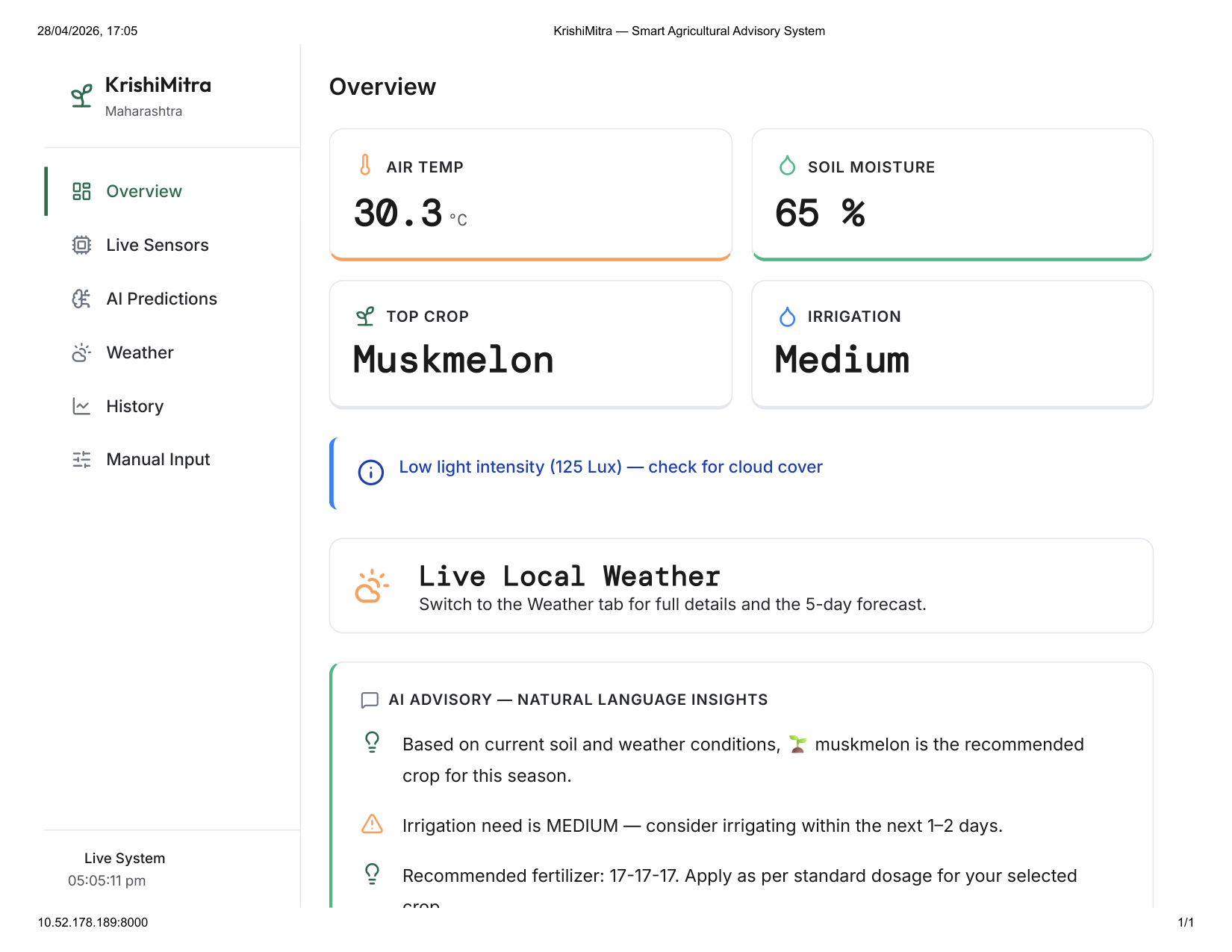Click the Manual Input sliders icon

[81, 459]
